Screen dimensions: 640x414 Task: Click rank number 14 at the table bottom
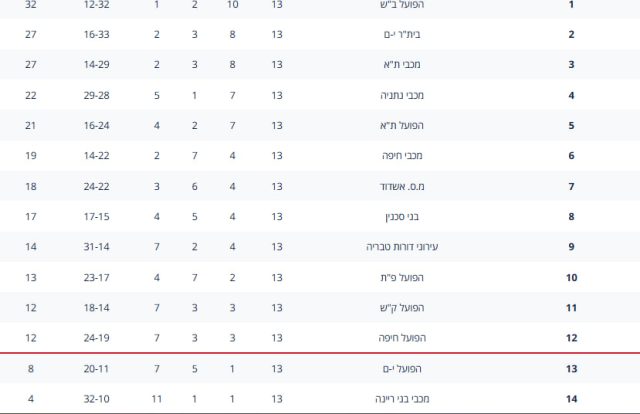point(571,399)
